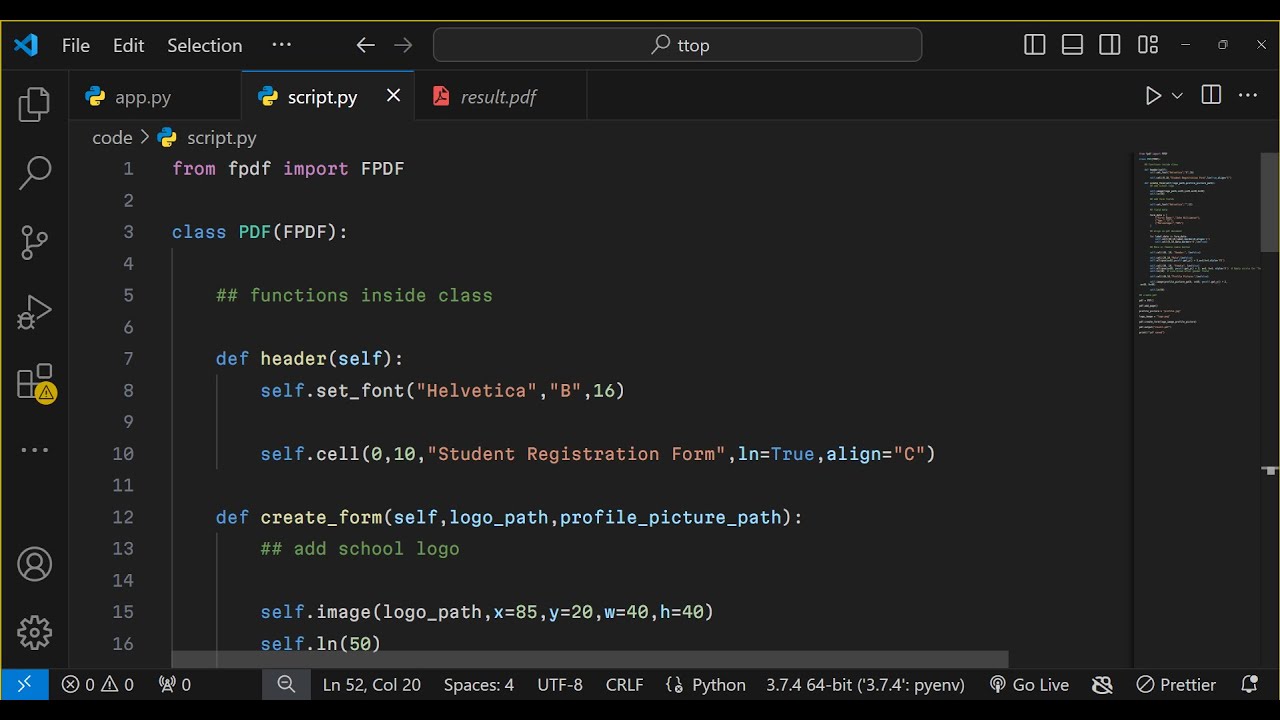Run the Python file with play icon
The width and height of the screenshot is (1280, 720).
click(x=1153, y=96)
